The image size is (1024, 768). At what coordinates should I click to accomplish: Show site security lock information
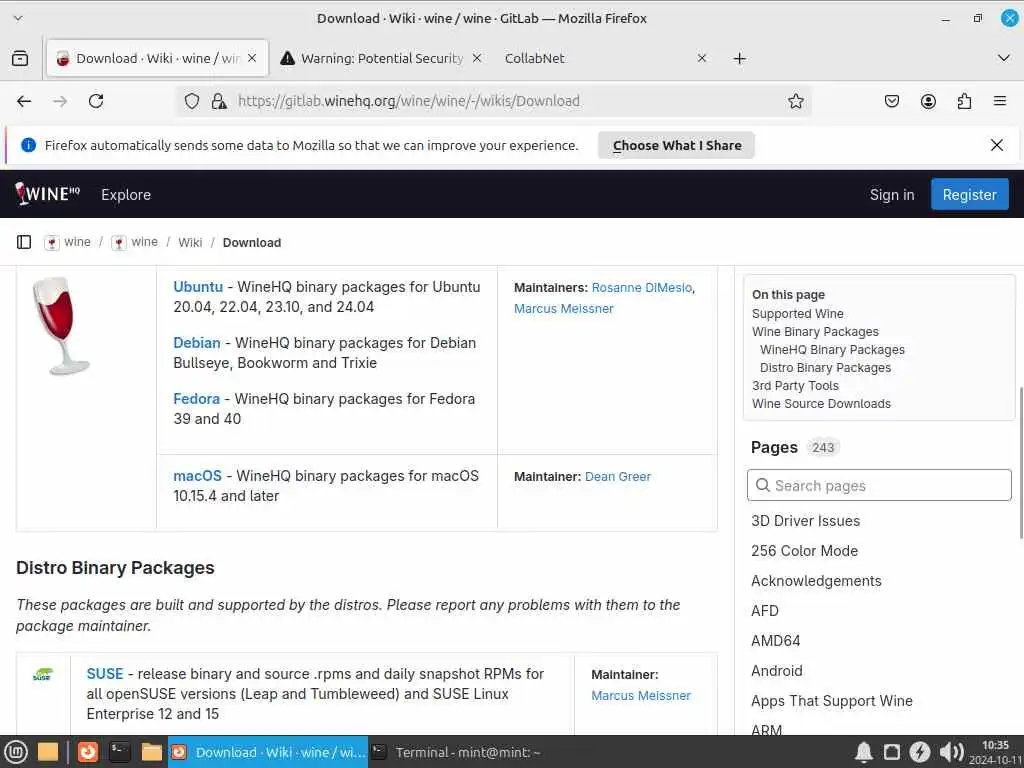point(219,101)
